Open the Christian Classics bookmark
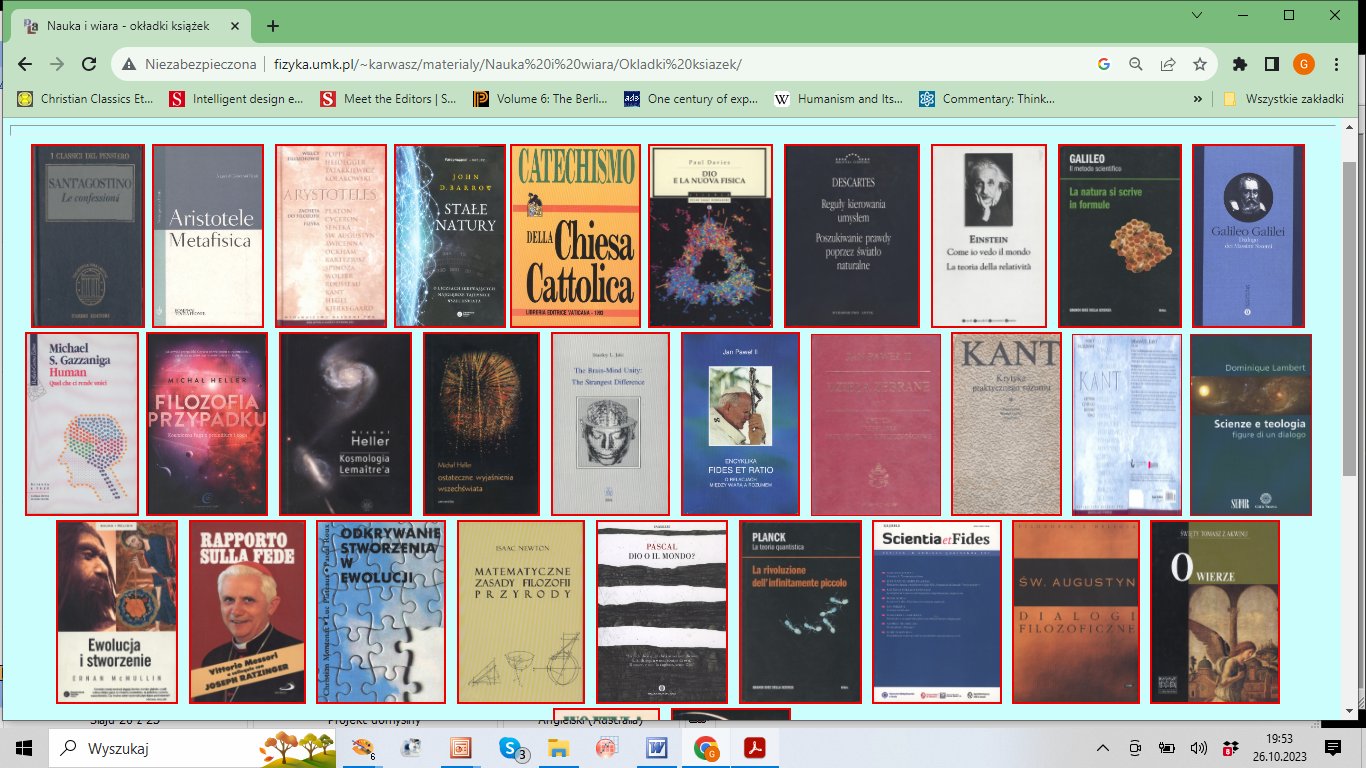The image size is (1366, 768). click(x=87, y=99)
